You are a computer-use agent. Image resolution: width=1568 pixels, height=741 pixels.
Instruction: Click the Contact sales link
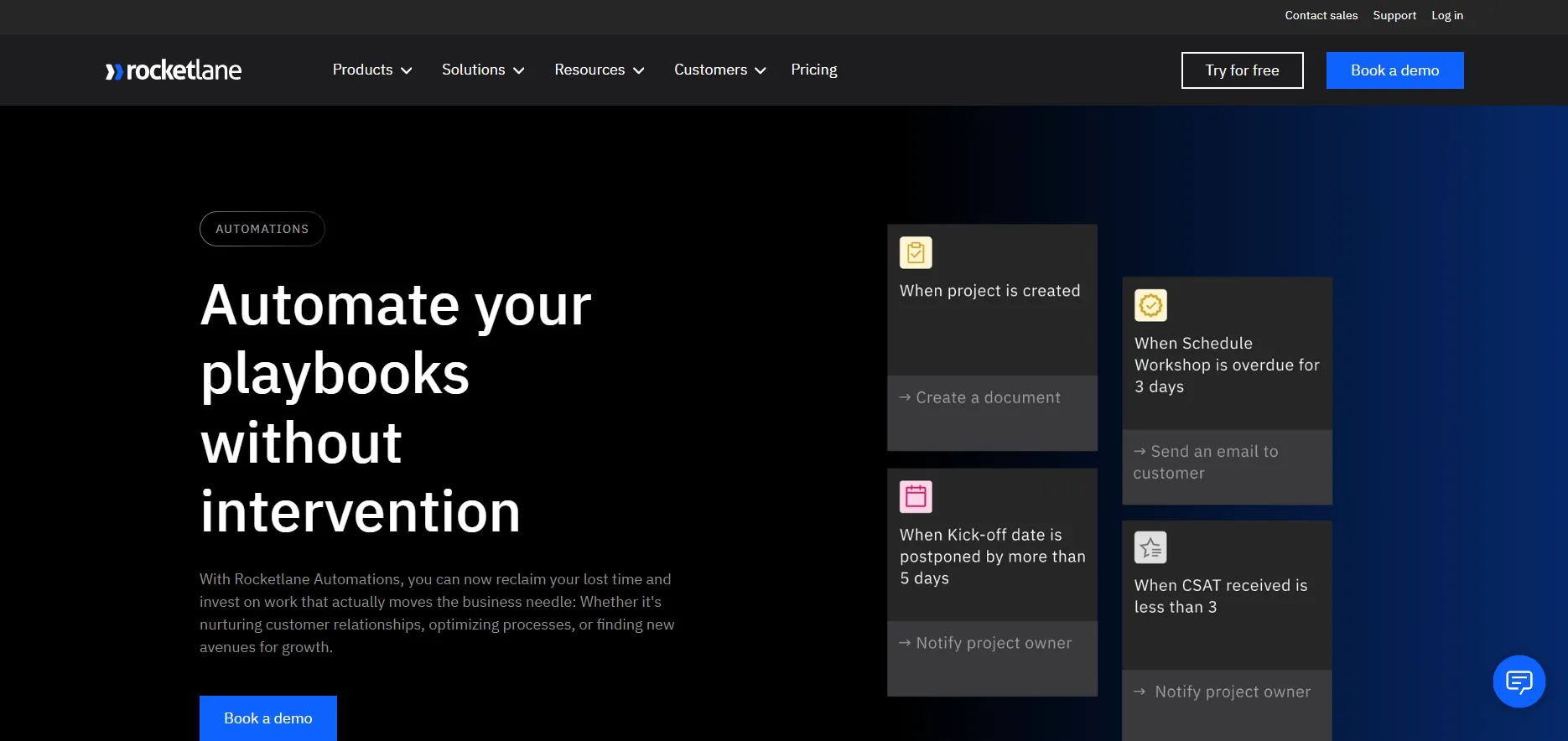(x=1321, y=16)
